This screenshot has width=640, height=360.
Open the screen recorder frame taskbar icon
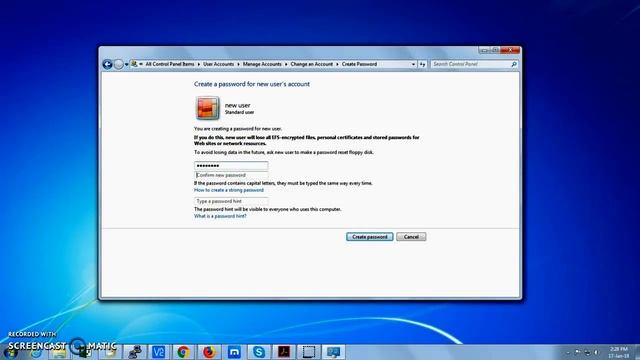click(x=309, y=352)
